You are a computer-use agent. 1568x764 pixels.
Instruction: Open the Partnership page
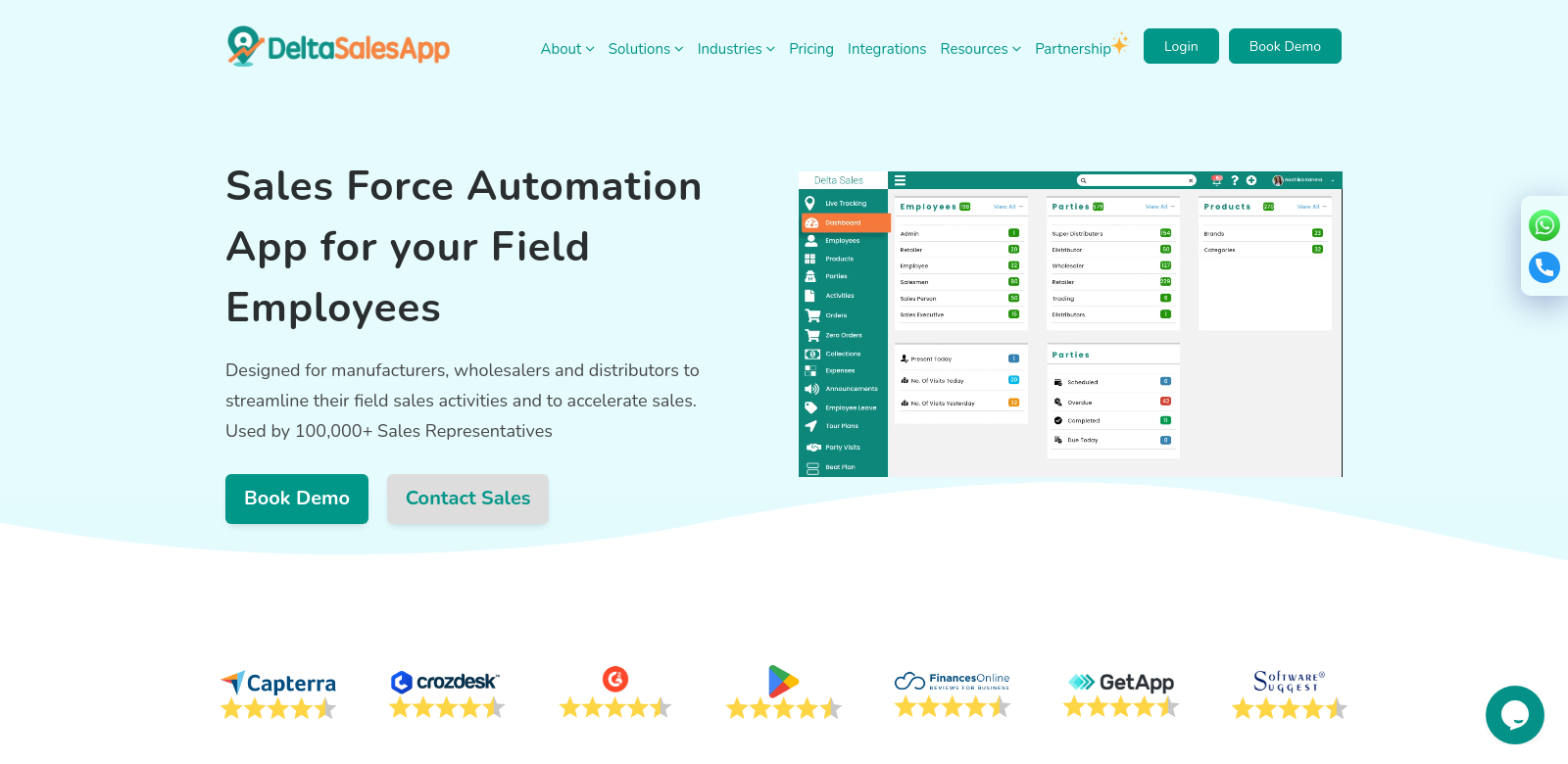(x=1081, y=47)
